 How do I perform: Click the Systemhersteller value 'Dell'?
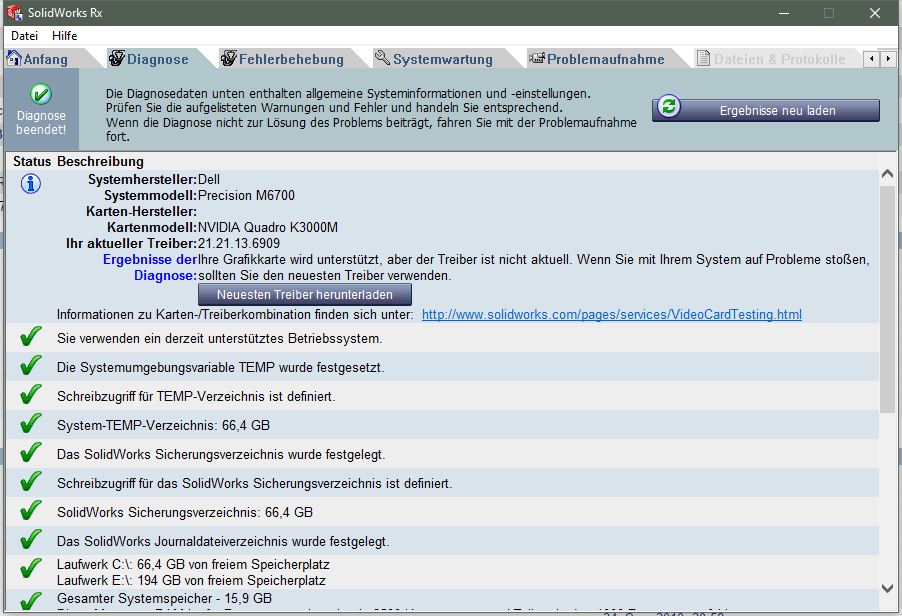[x=209, y=179]
